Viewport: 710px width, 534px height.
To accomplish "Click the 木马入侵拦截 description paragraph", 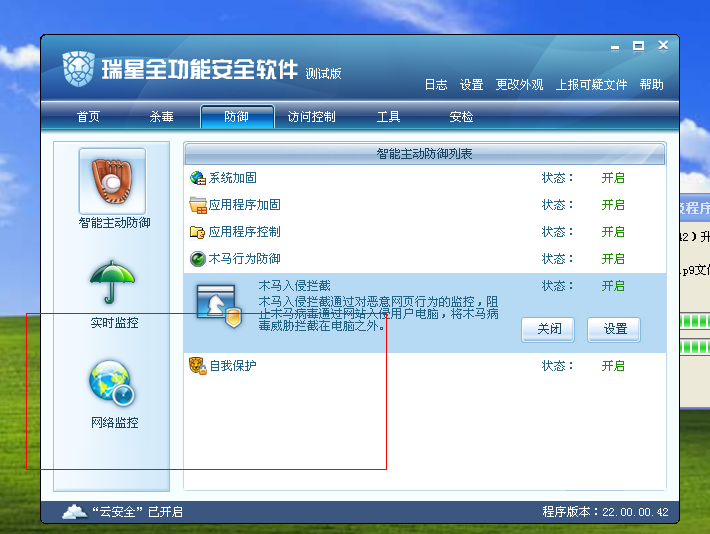I will [x=379, y=313].
